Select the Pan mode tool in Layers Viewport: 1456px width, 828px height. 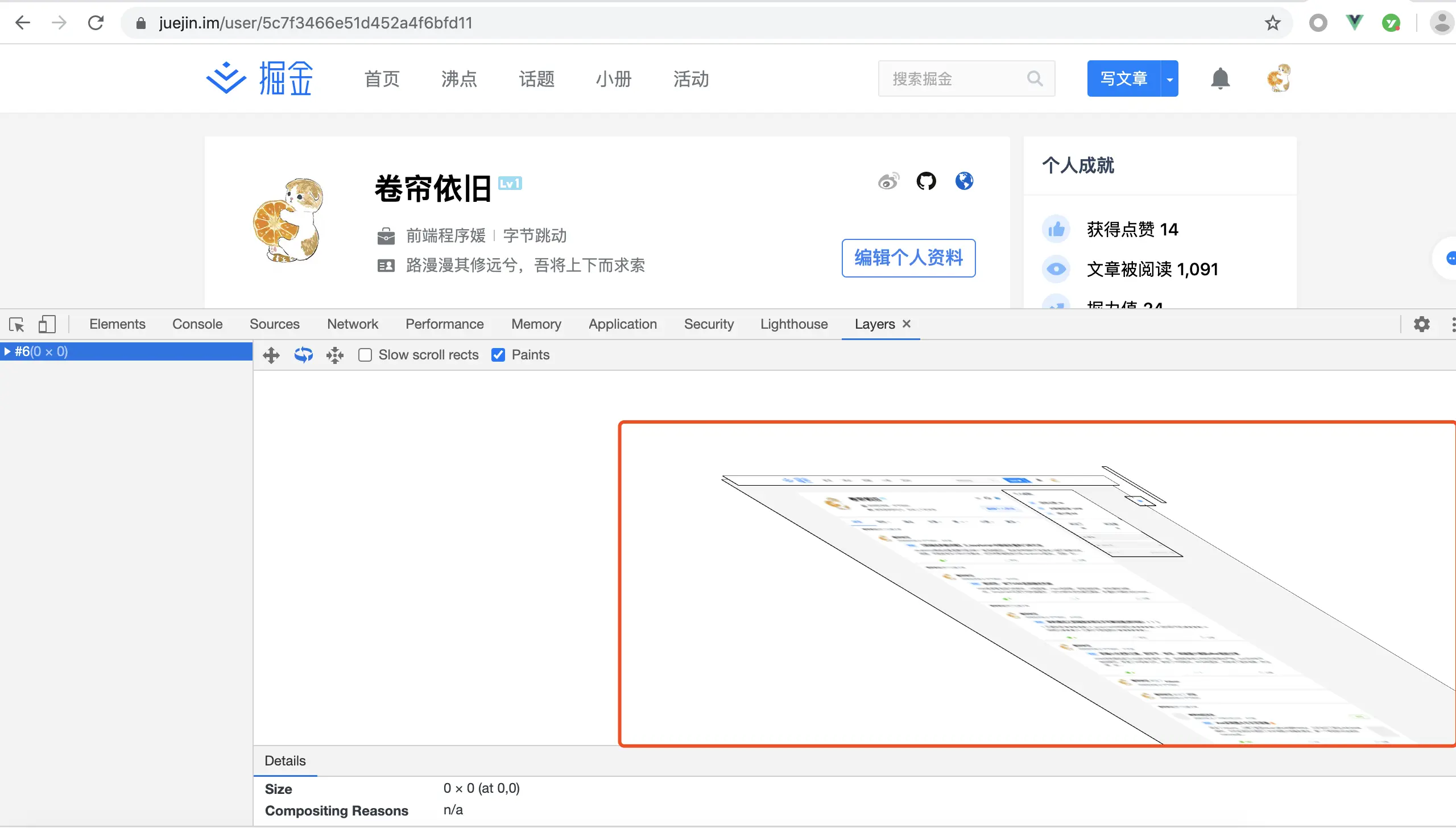pyautogui.click(x=271, y=355)
